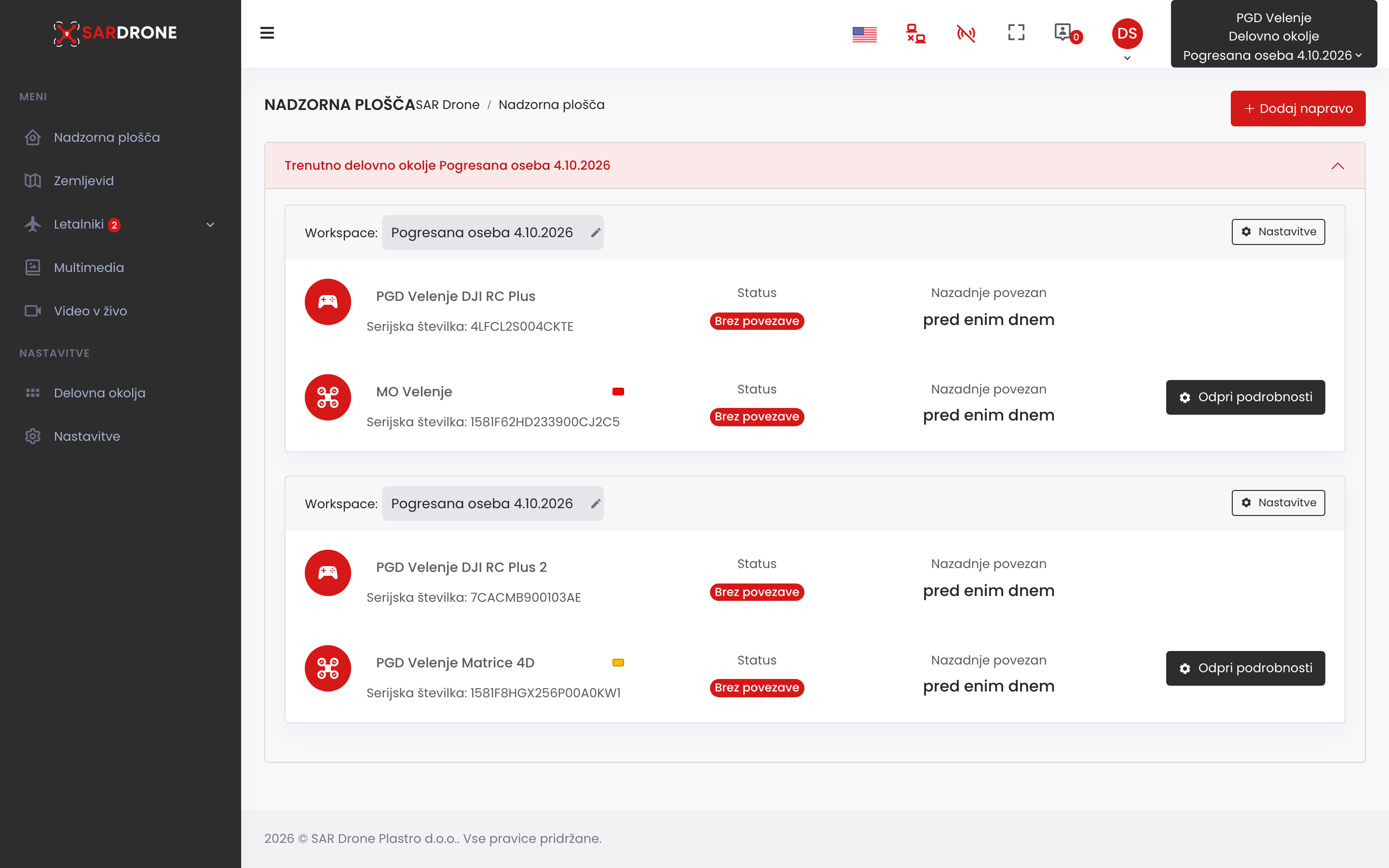
Task: Open Delovna okolja settings
Action: pos(99,393)
